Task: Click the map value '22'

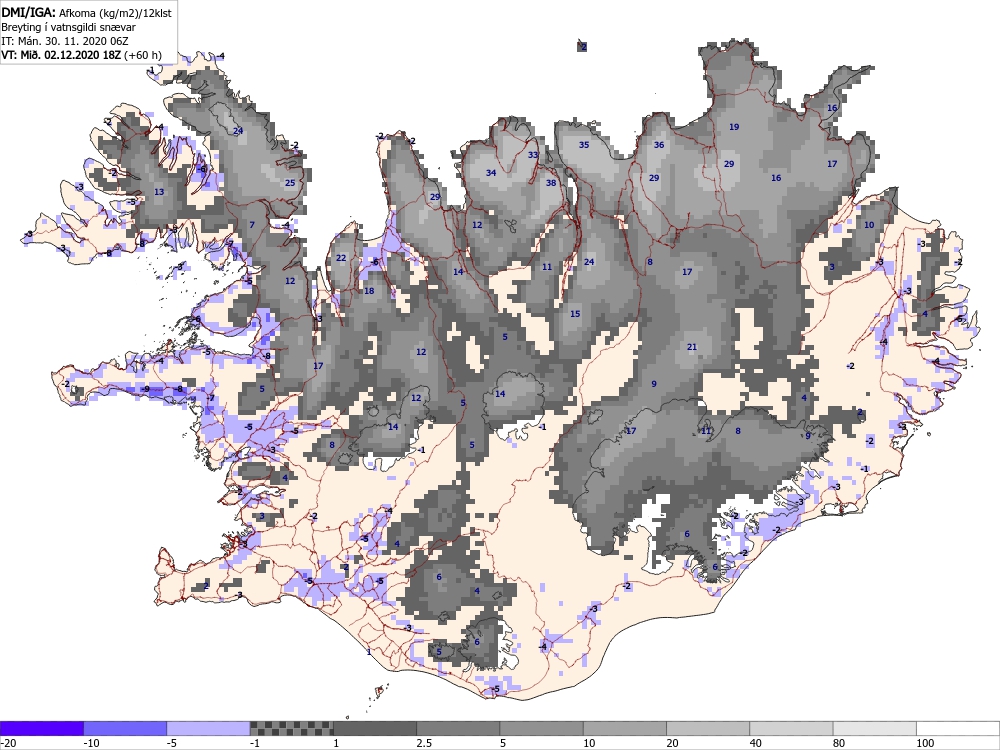Action: pyautogui.click(x=341, y=258)
